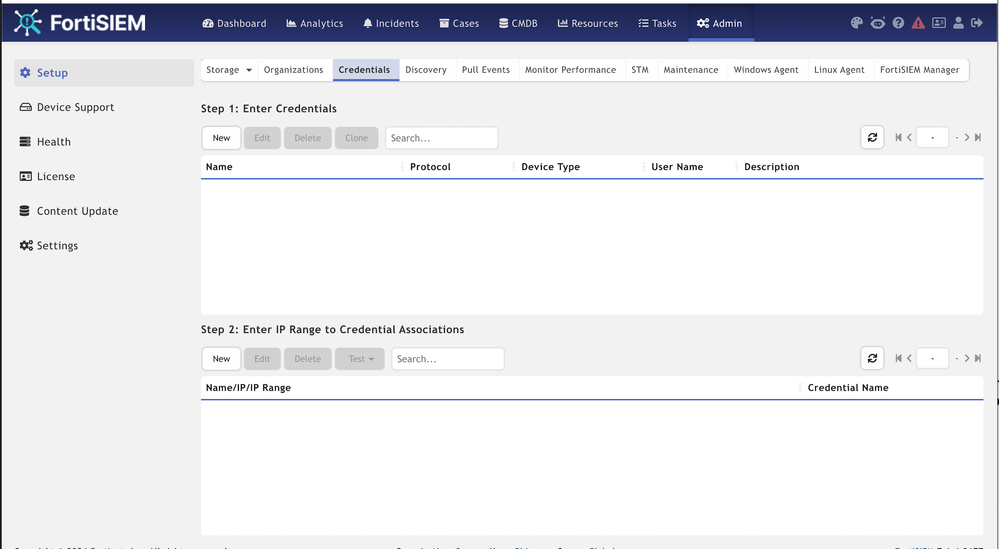999x549 pixels.
Task: Open the theme palette icon
Action: click(857, 23)
